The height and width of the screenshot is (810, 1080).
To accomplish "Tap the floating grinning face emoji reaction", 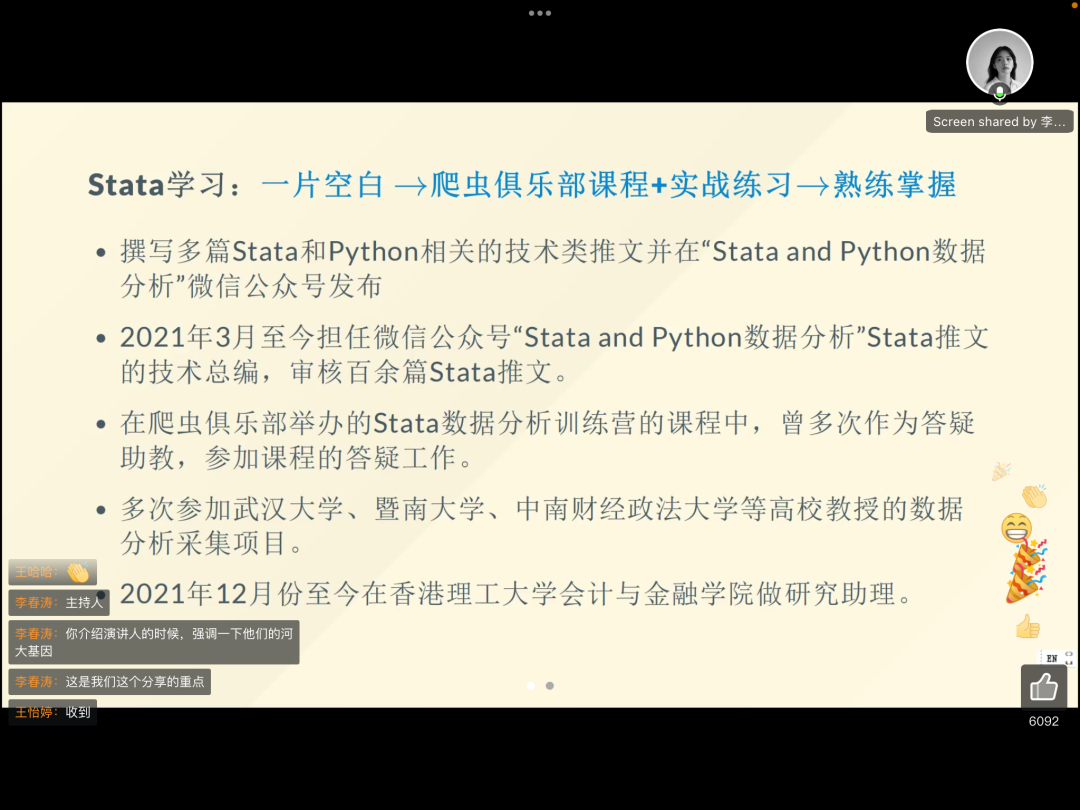I will point(1017,528).
